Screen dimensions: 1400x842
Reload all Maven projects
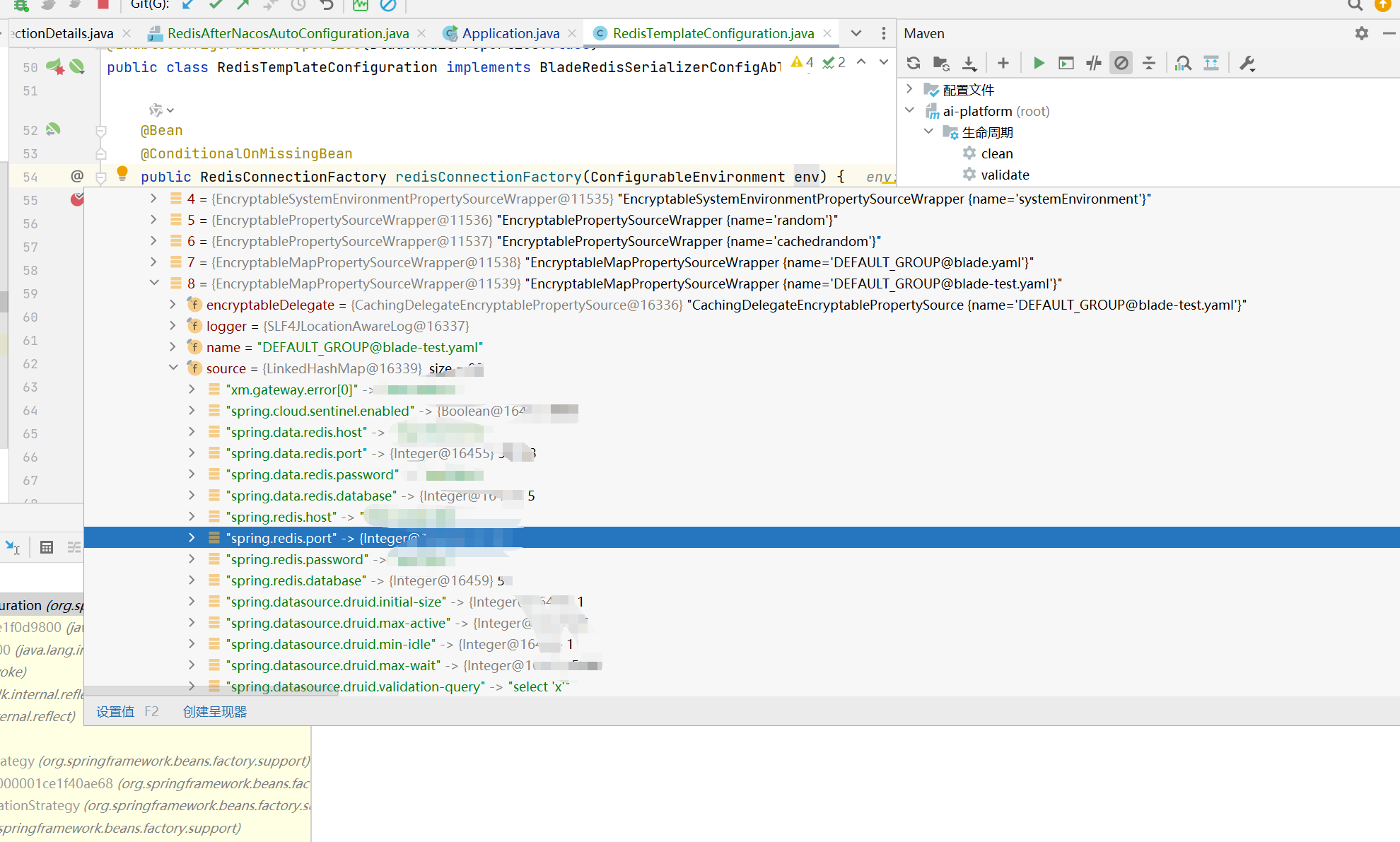[914, 63]
